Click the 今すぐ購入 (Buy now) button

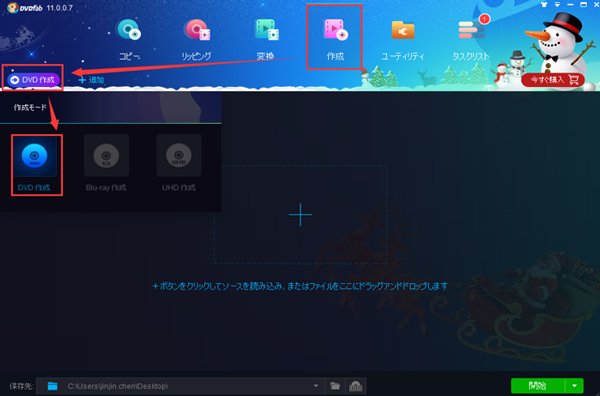553,80
